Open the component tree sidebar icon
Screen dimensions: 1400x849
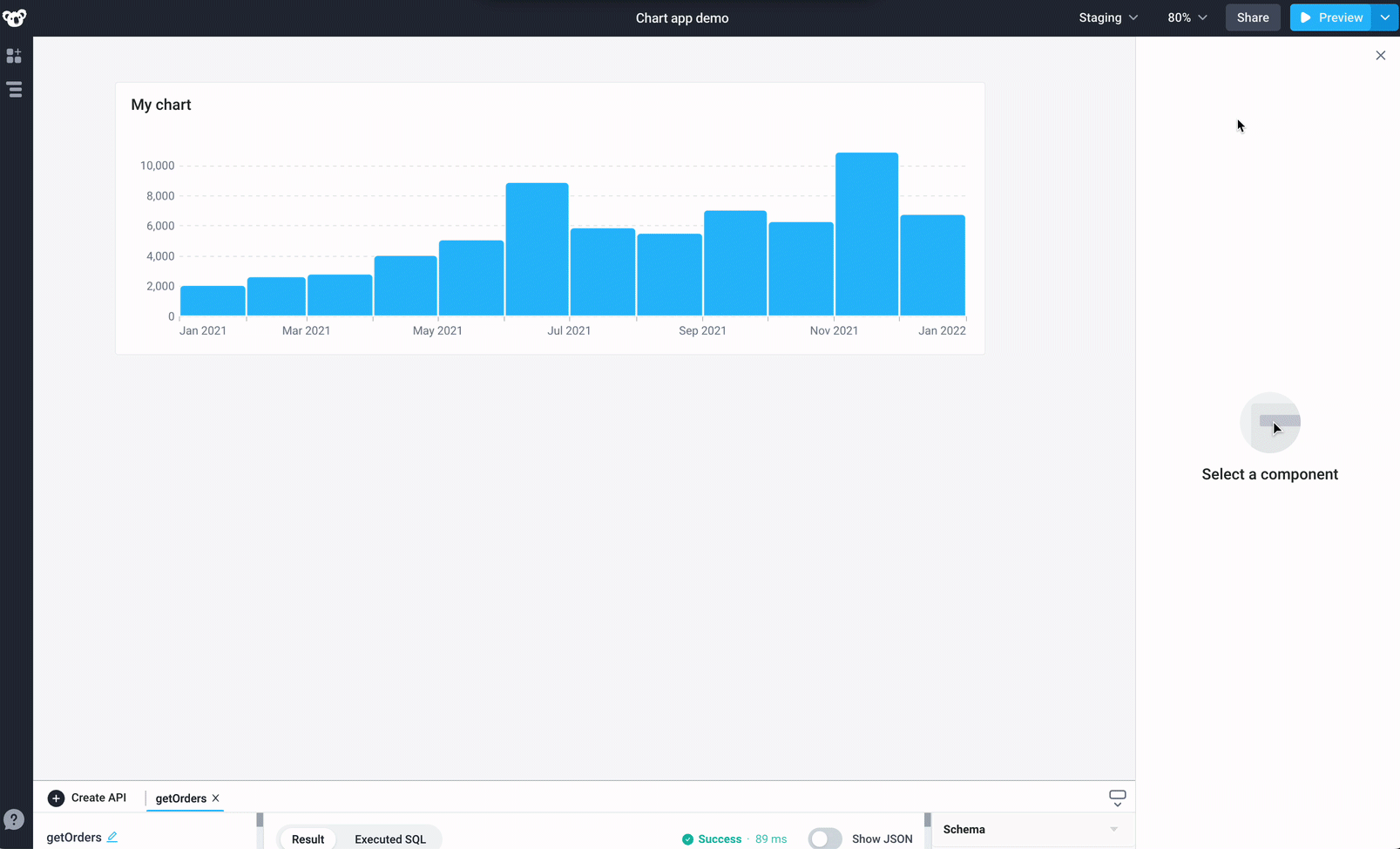(15, 90)
